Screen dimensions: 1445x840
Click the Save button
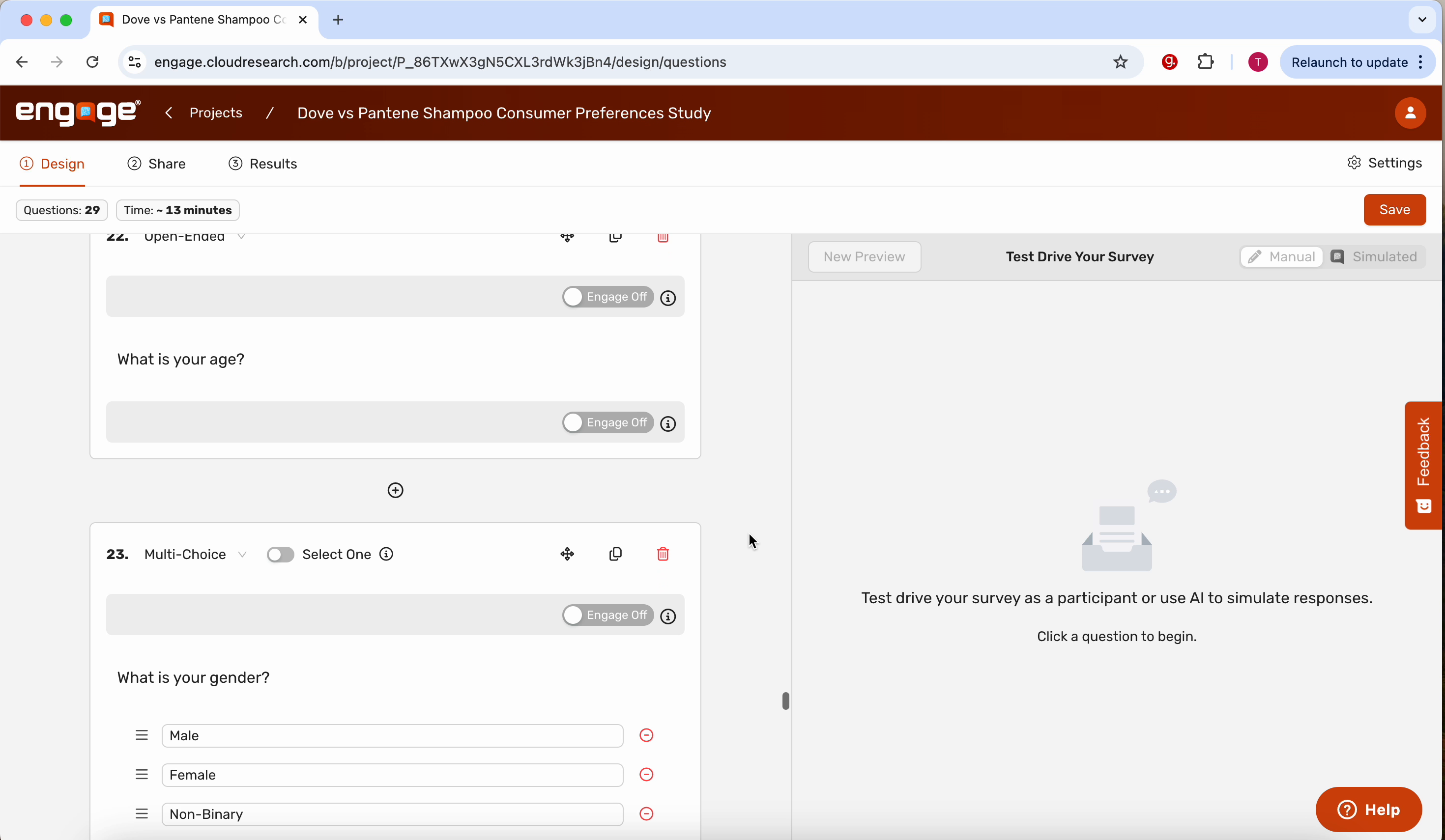coord(1394,210)
